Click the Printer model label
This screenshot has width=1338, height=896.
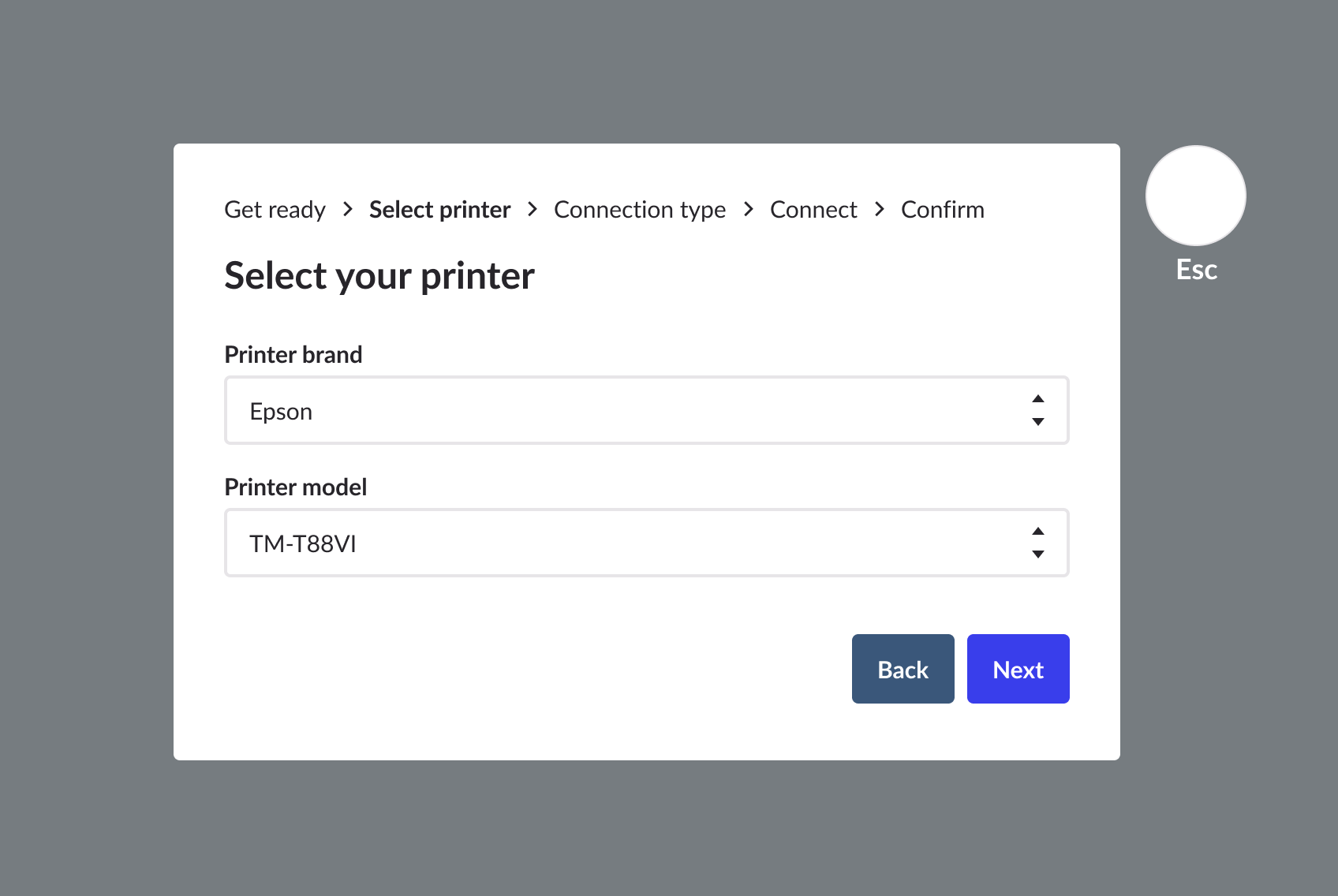(x=295, y=487)
